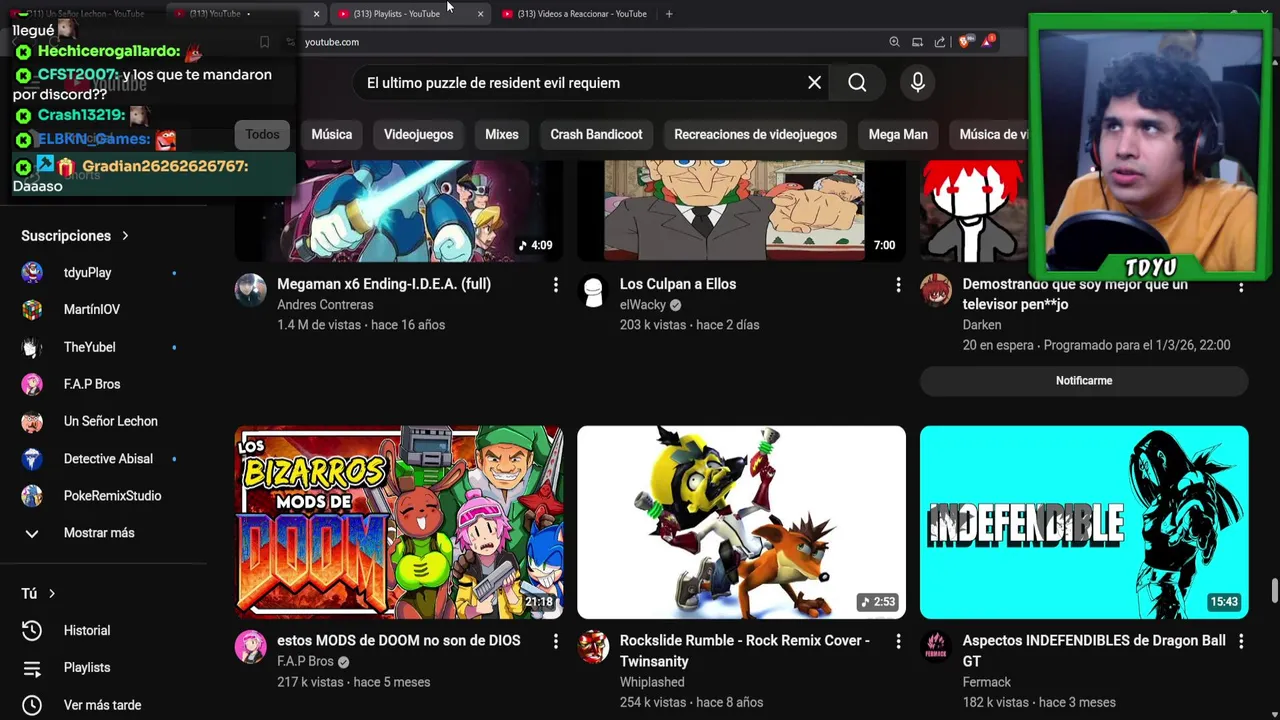
Task: Click Fermack channel name
Action: pyautogui.click(x=986, y=682)
